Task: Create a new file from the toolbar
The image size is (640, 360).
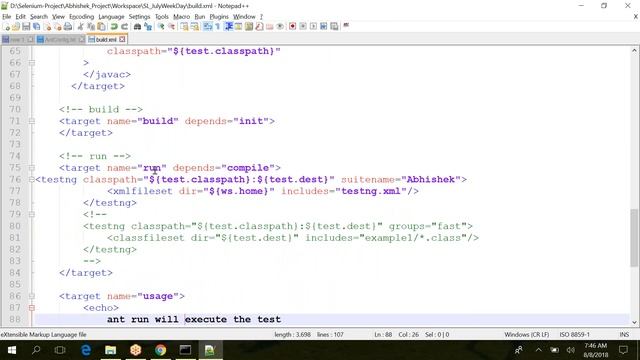Action: point(7,26)
